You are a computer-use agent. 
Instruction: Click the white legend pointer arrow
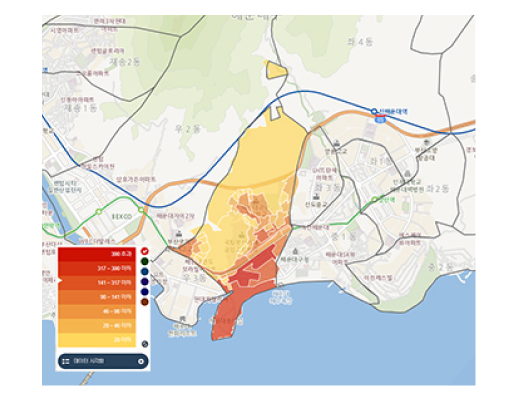coord(60,280)
